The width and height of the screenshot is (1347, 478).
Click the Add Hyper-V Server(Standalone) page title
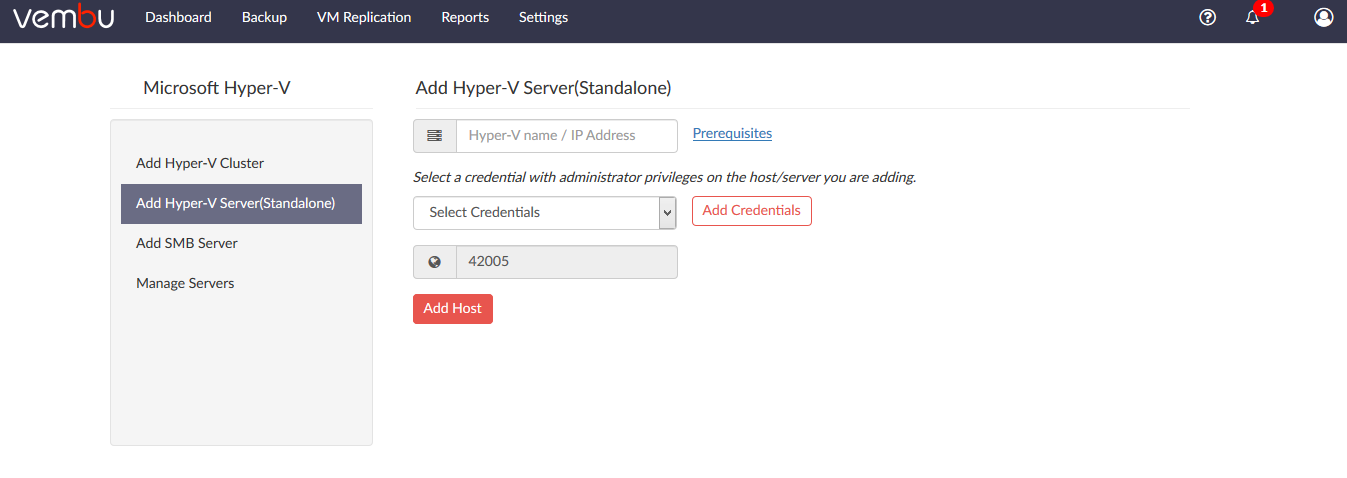click(x=543, y=88)
